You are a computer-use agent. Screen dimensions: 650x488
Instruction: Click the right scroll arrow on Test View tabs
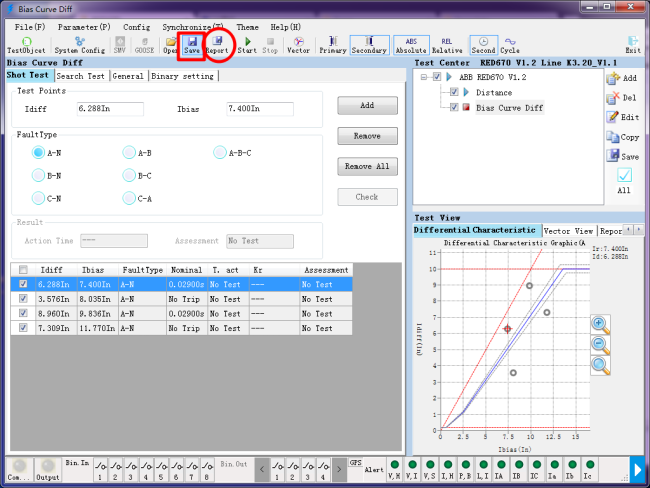point(639,231)
